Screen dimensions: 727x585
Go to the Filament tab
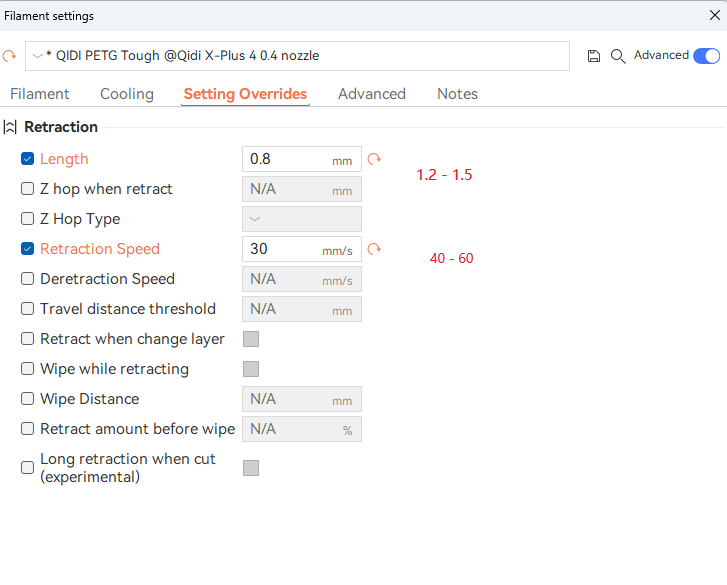pos(40,94)
